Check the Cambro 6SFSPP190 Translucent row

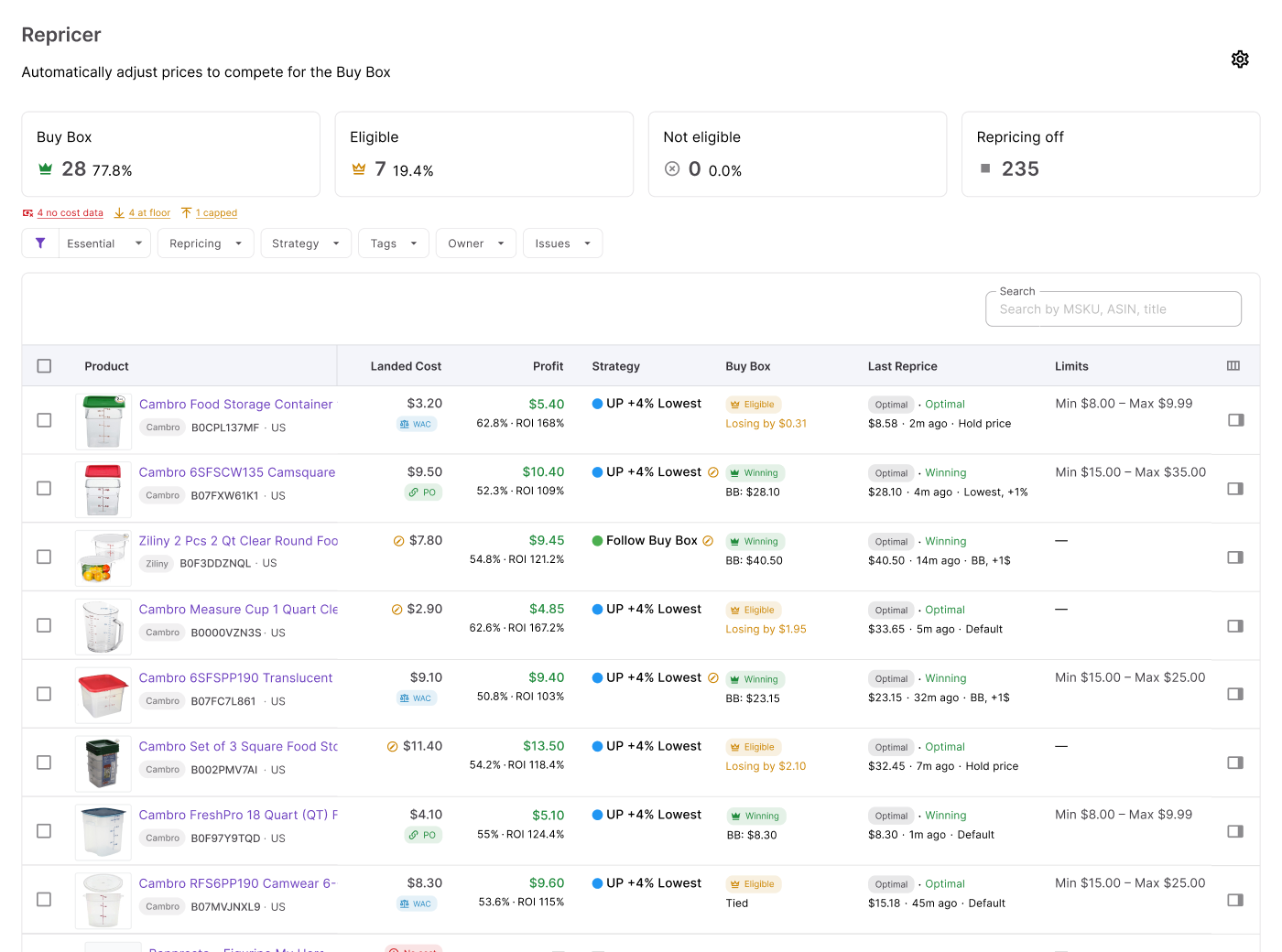(x=44, y=694)
